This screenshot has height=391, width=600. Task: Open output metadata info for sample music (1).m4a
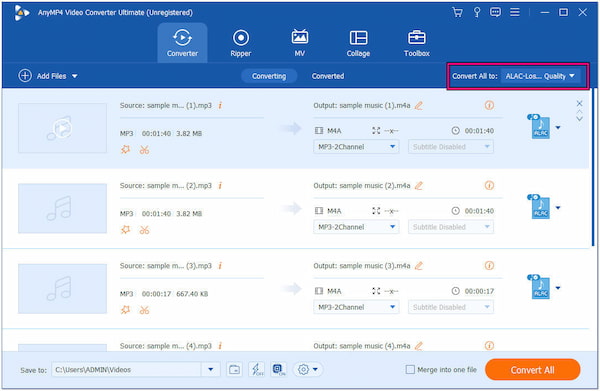489,105
